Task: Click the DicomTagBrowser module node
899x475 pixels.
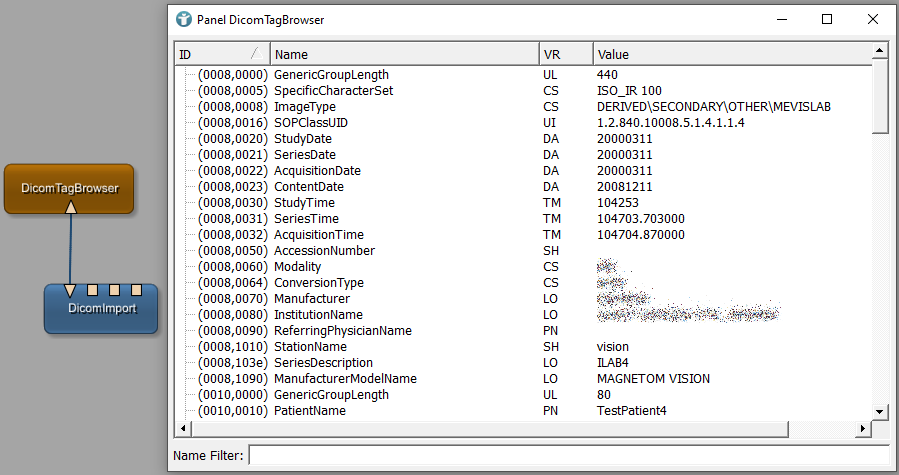Action: [x=69, y=187]
